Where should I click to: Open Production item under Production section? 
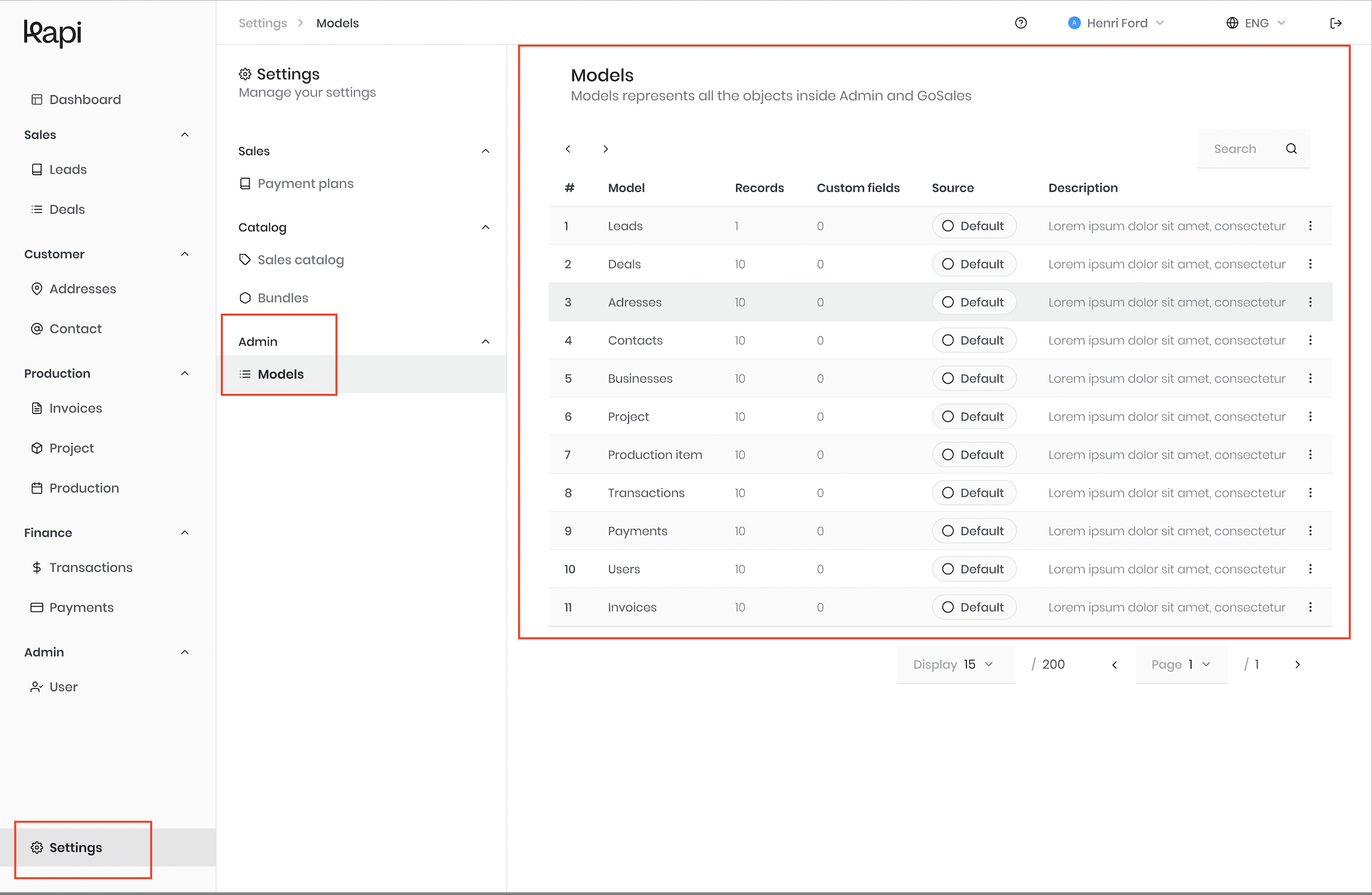tap(75, 488)
